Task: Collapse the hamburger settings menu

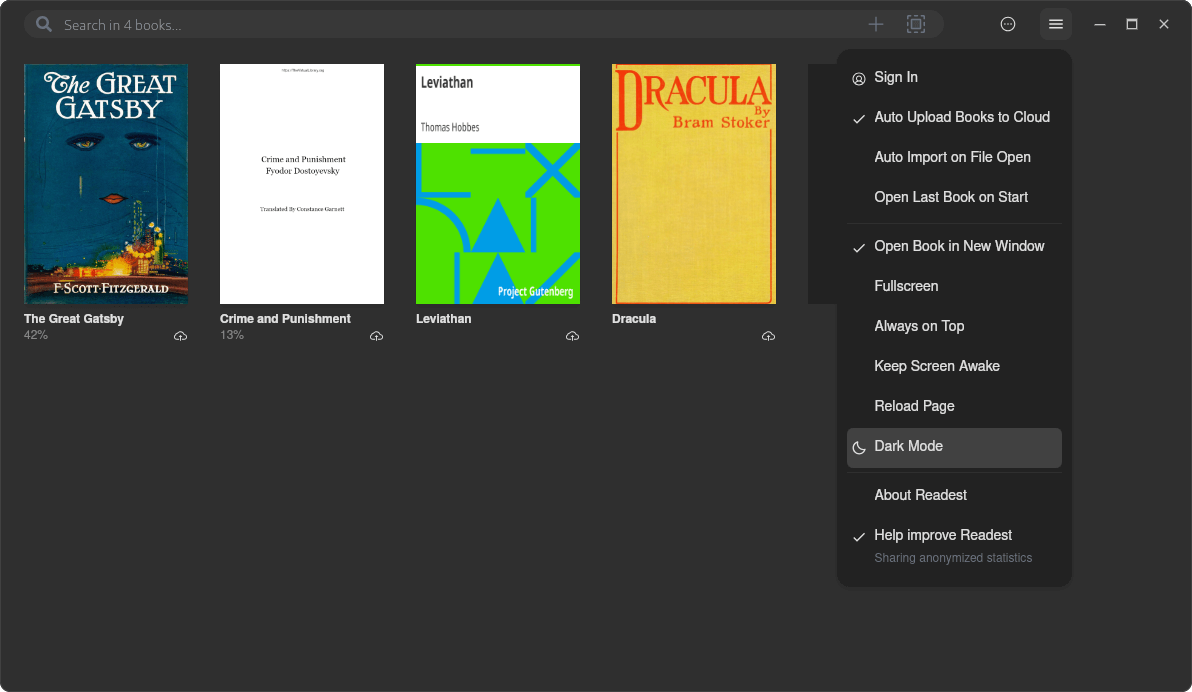Action: (x=1055, y=24)
